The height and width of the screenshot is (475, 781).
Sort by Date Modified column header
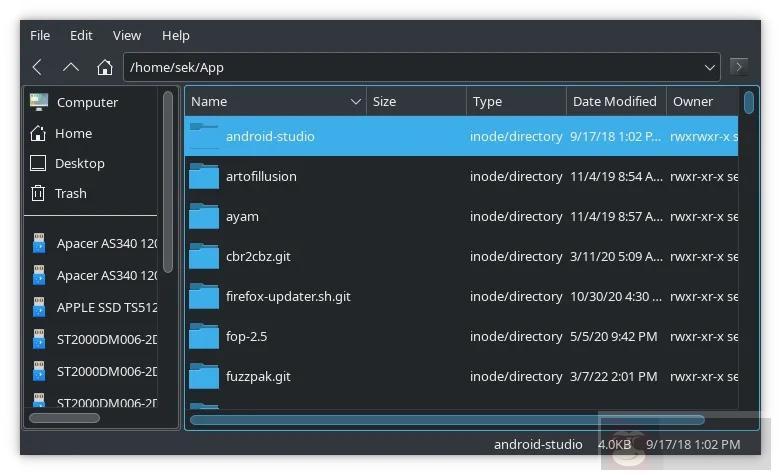(617, 102)
